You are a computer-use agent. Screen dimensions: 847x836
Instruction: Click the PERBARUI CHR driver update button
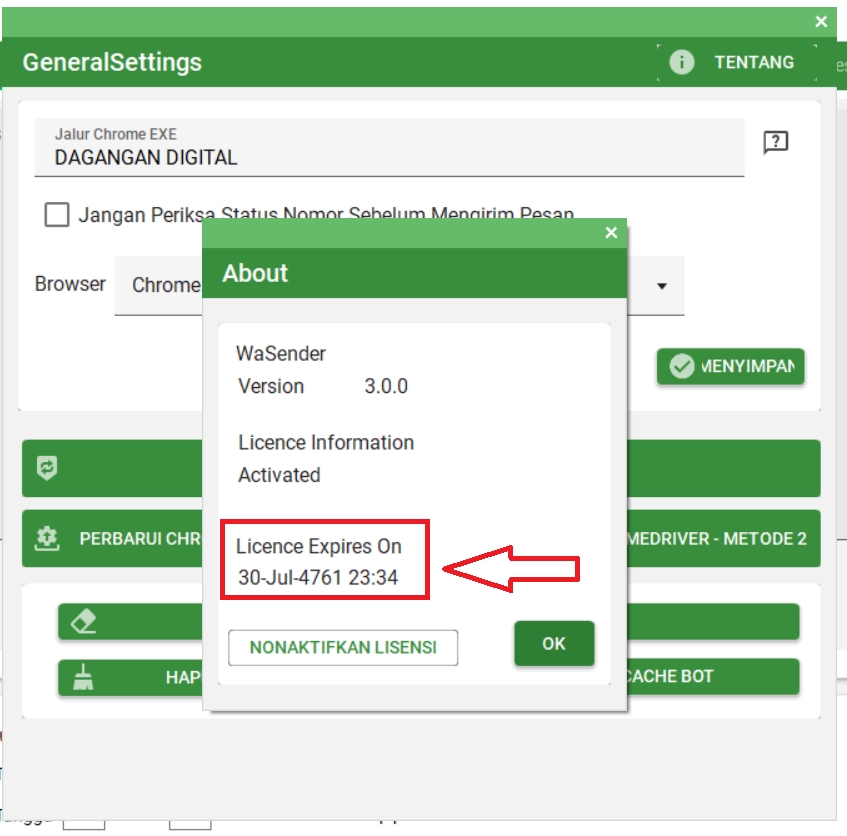(x=112, y=538)
